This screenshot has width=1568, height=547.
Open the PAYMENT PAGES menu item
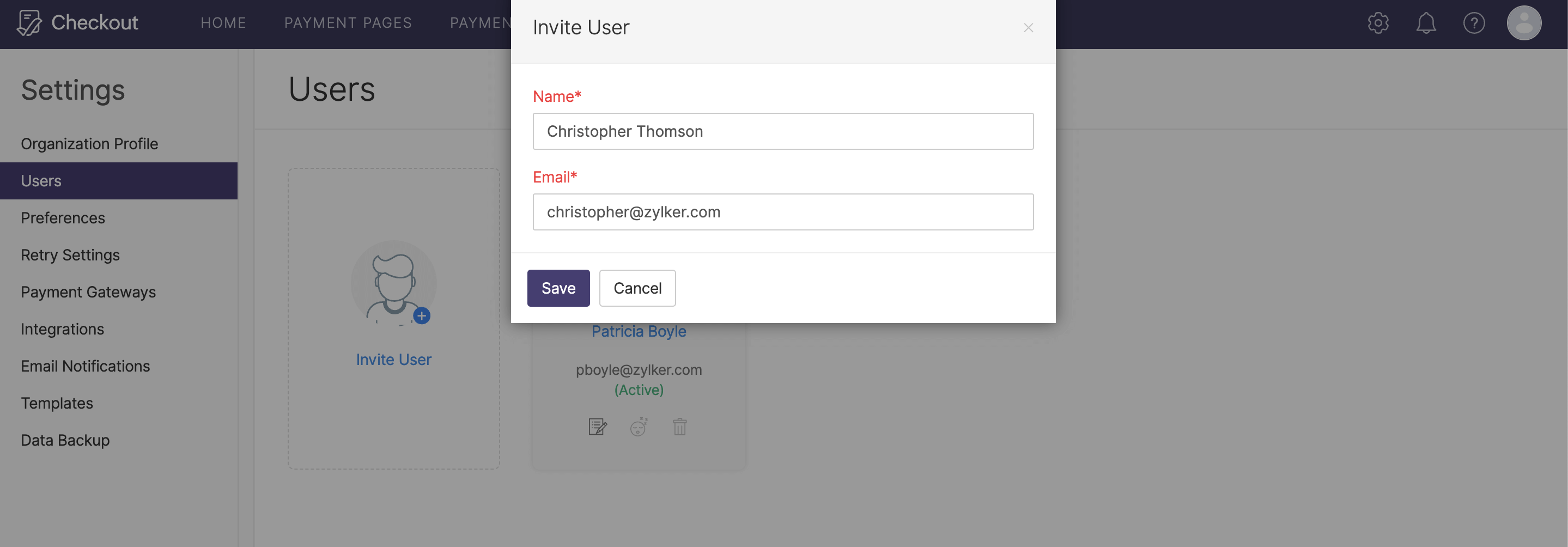pos(348,22)
